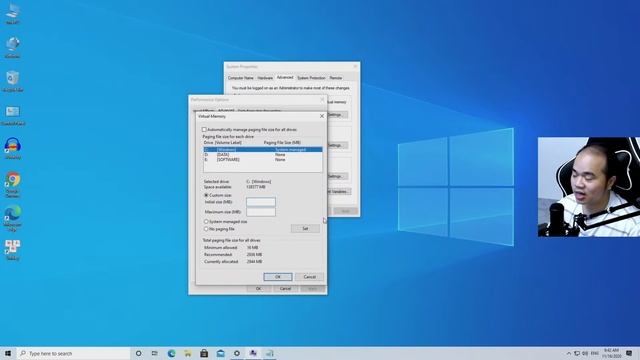Click taskbar volume icon
Viewport: 640px width, 360px height.
[585, 353]
